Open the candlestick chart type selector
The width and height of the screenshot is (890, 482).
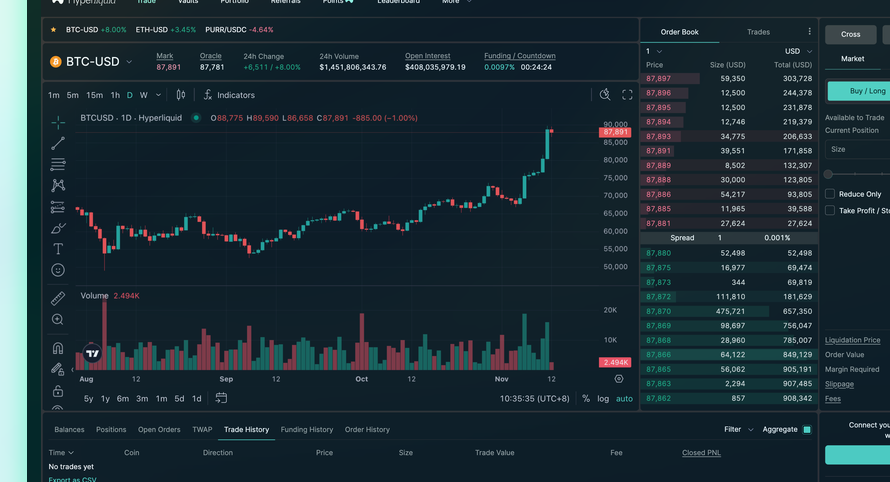[x=180, y=95]
